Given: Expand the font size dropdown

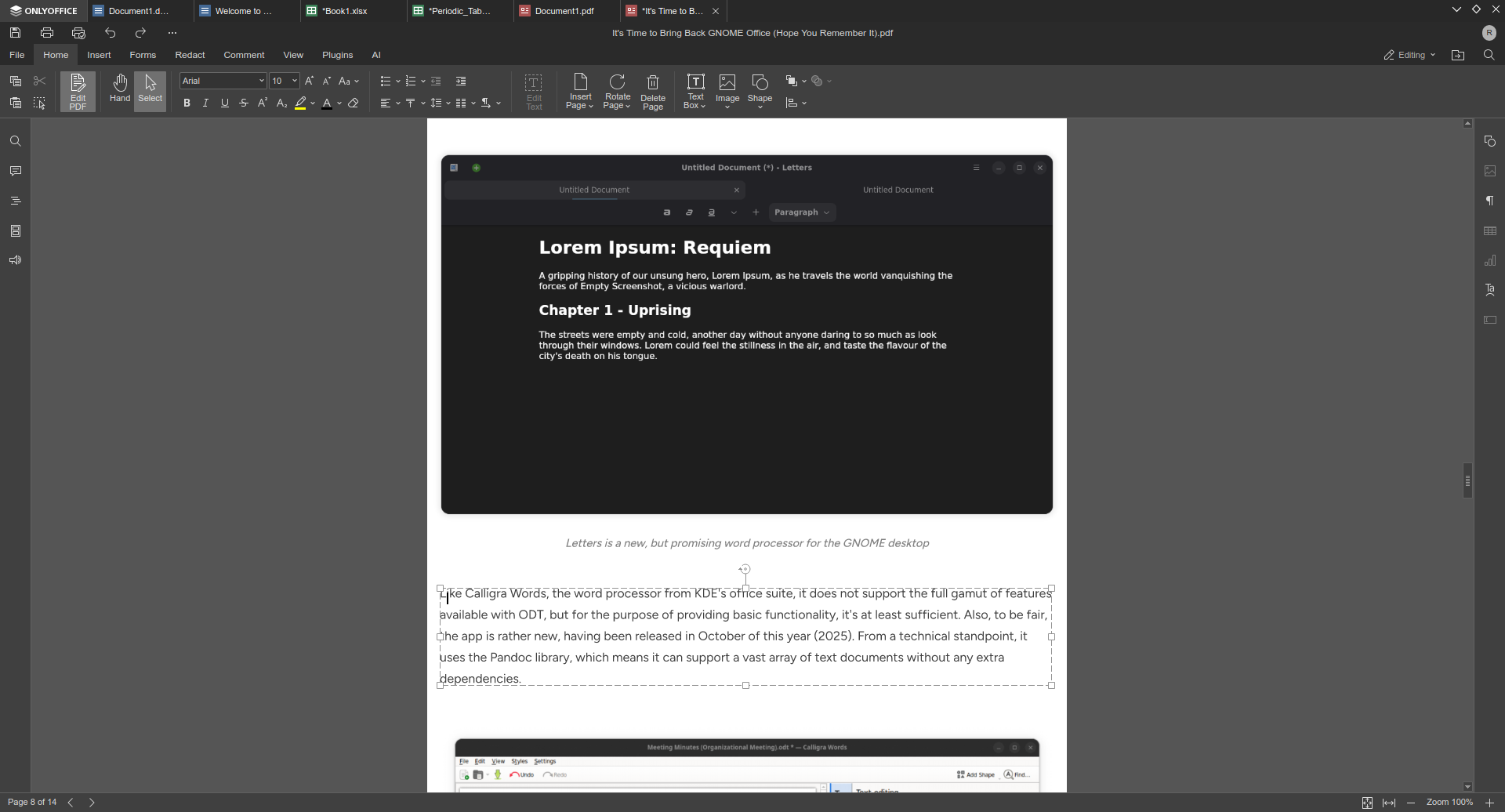Looking at the screenshot, I should [x=295, y=82].
